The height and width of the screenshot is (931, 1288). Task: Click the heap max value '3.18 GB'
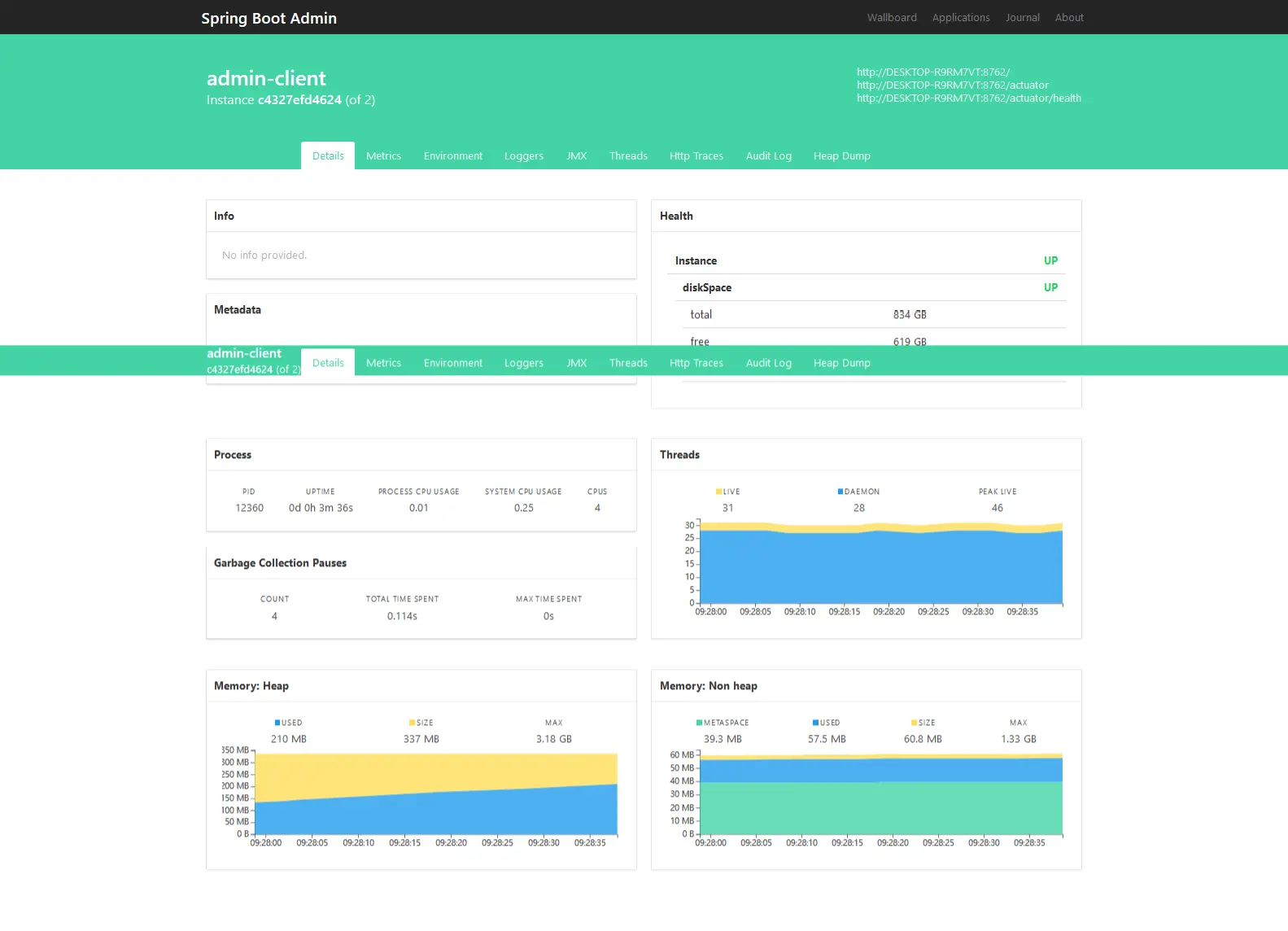(x=554, y=739)
